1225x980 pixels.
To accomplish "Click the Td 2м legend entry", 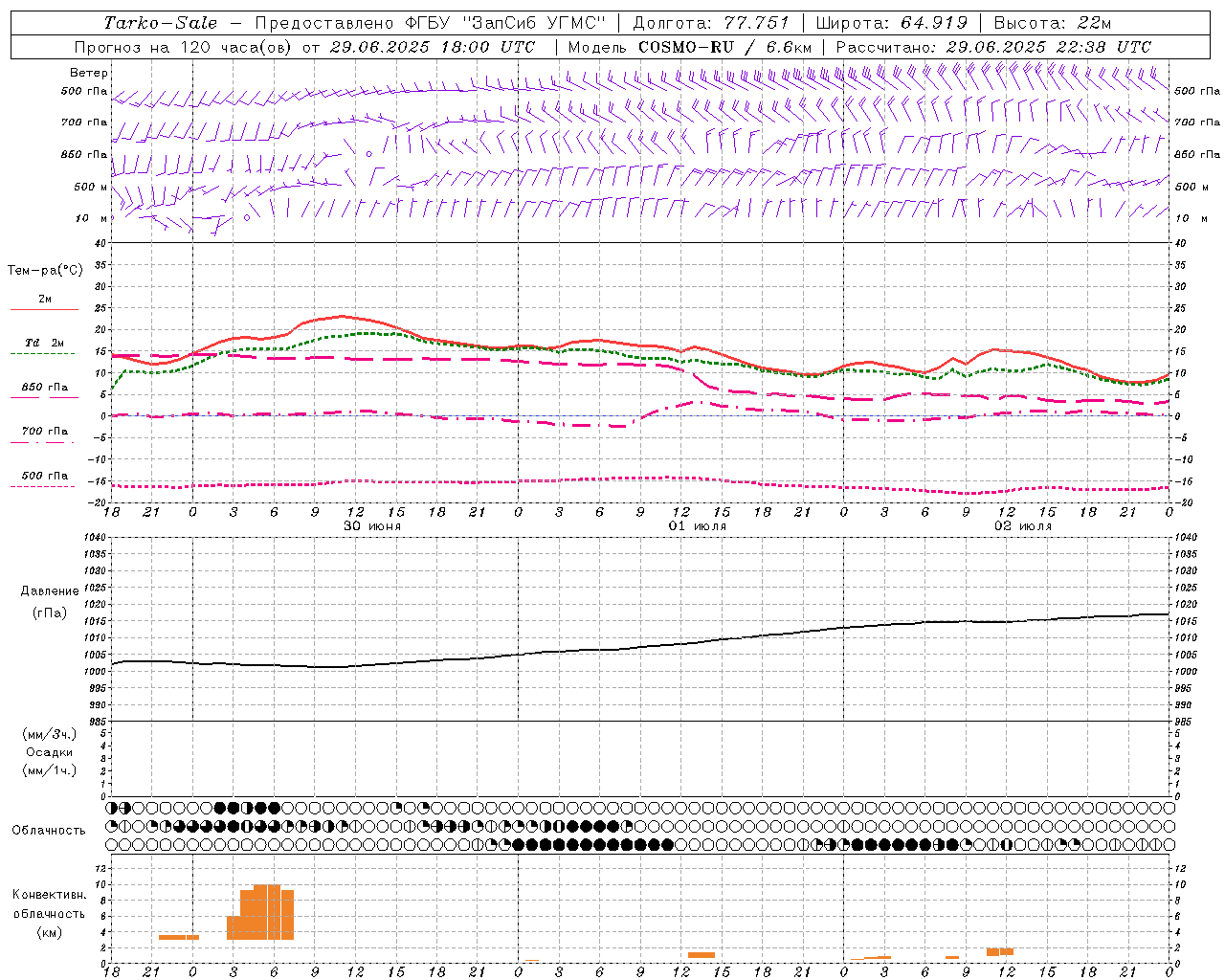I will [44, 343].
